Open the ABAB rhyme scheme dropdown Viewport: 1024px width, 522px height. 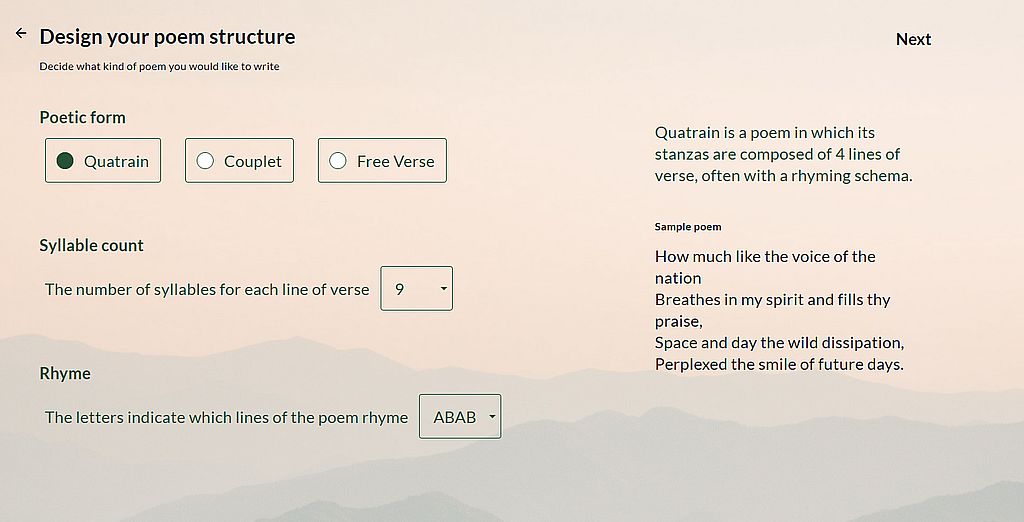pos(460,416)
